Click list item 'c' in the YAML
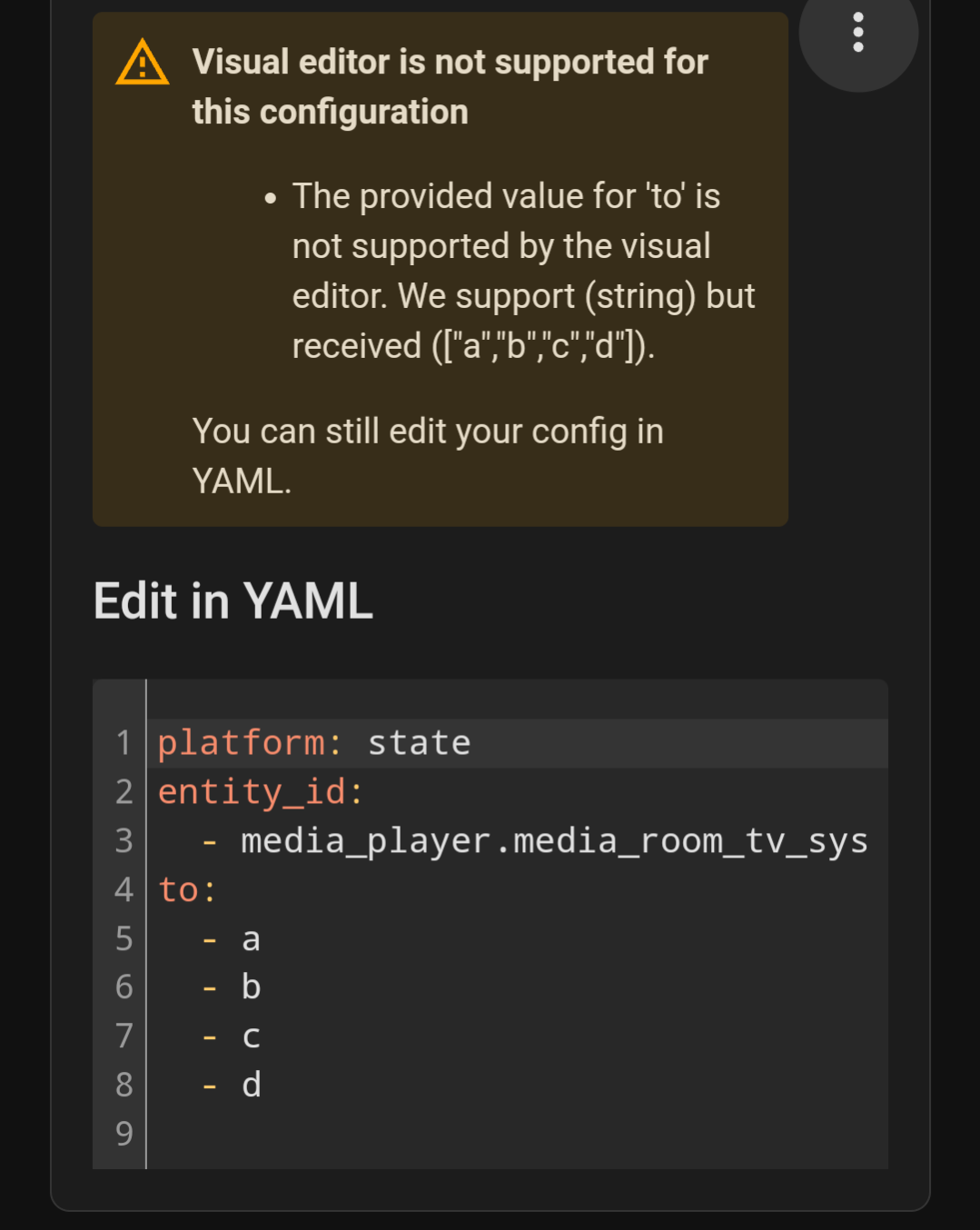This screenshot has height=1230, width=980. (x=252, y=1037)
